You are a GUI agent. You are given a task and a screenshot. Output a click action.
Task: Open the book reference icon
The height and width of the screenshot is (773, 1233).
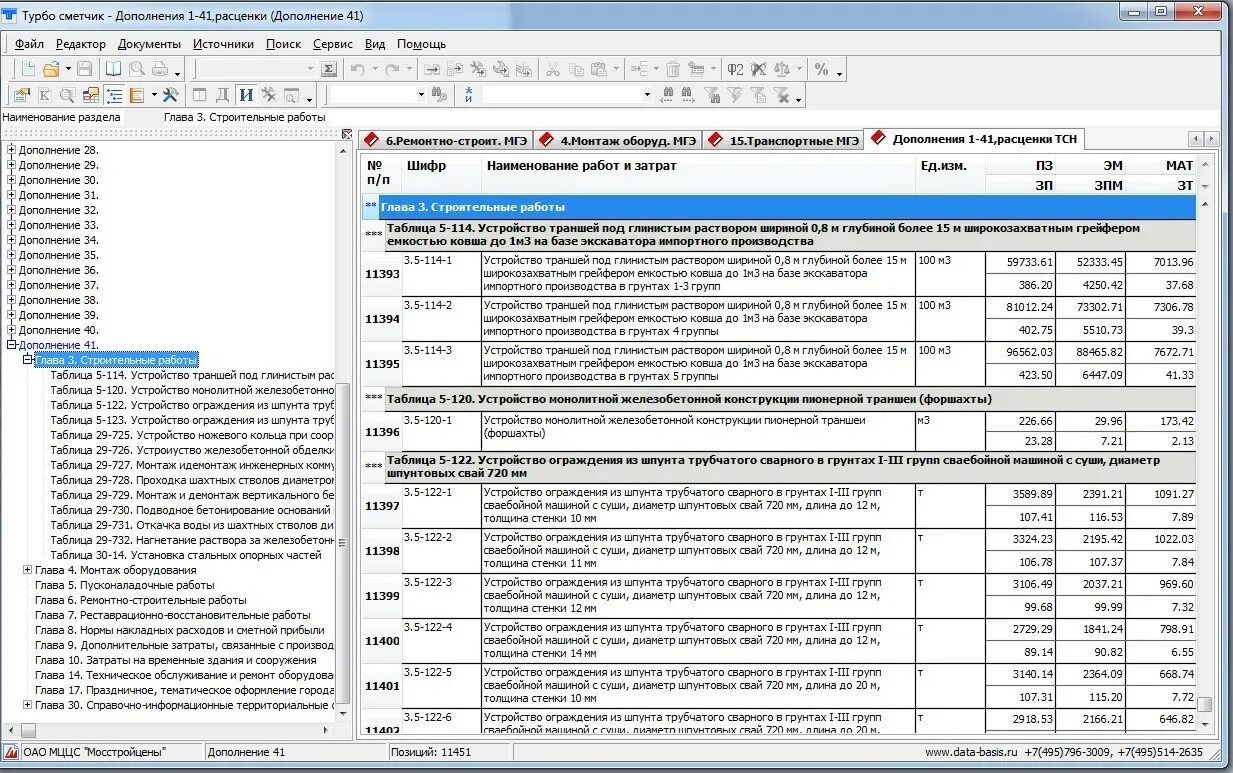[x=113, y=69]
